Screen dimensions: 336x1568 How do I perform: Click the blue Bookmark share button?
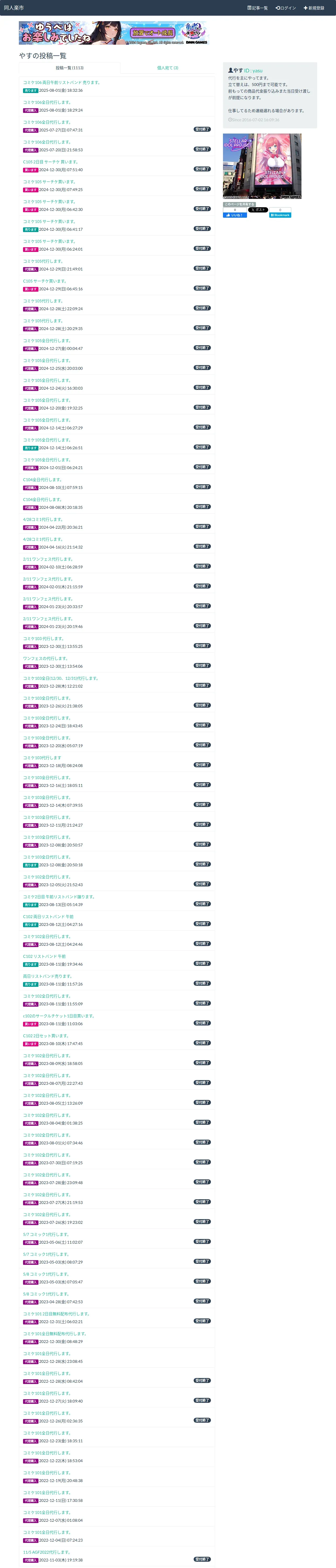click(281, 215)
